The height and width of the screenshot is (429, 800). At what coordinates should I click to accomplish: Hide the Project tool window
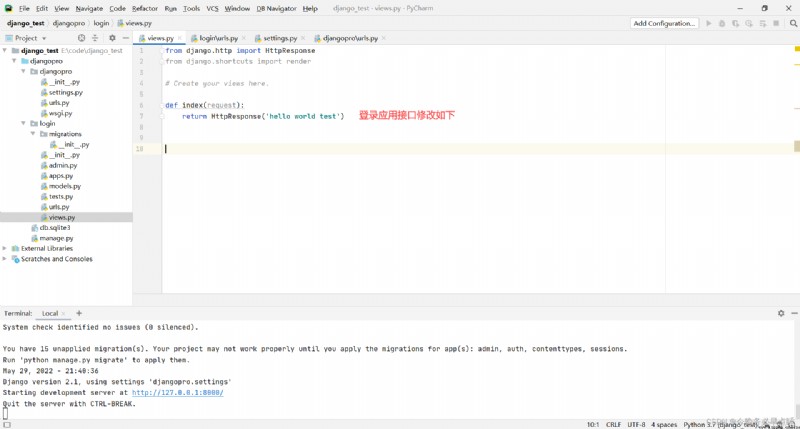(x=126, y=38)
